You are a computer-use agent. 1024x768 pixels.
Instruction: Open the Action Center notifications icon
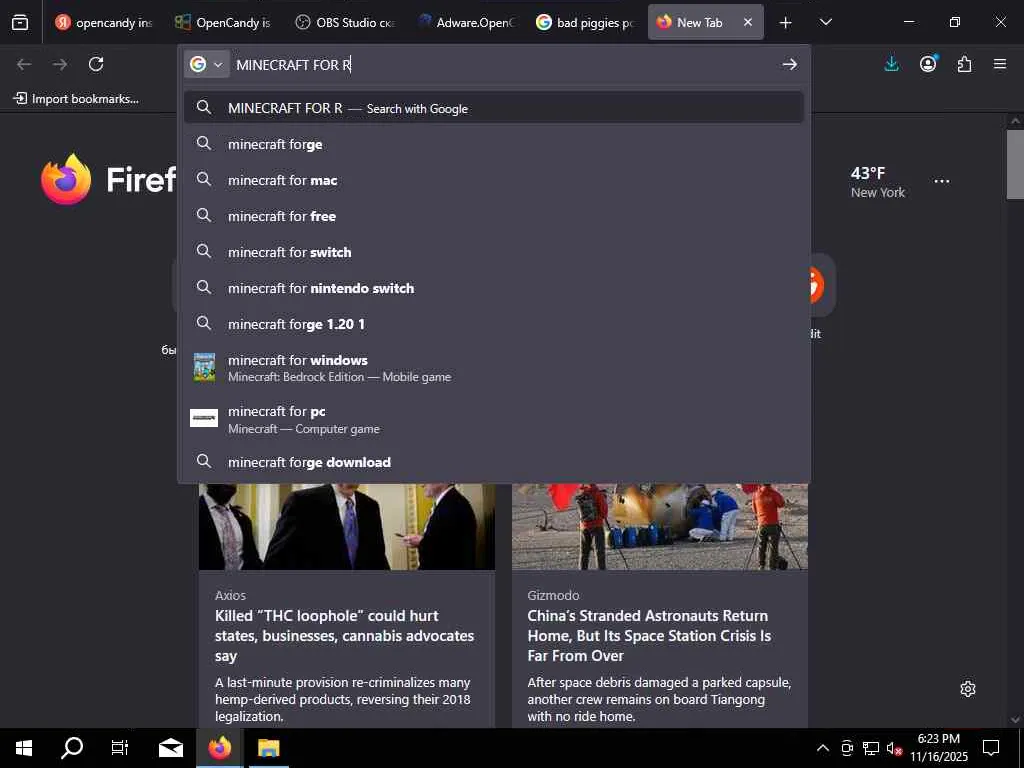(x=991, y=748)
